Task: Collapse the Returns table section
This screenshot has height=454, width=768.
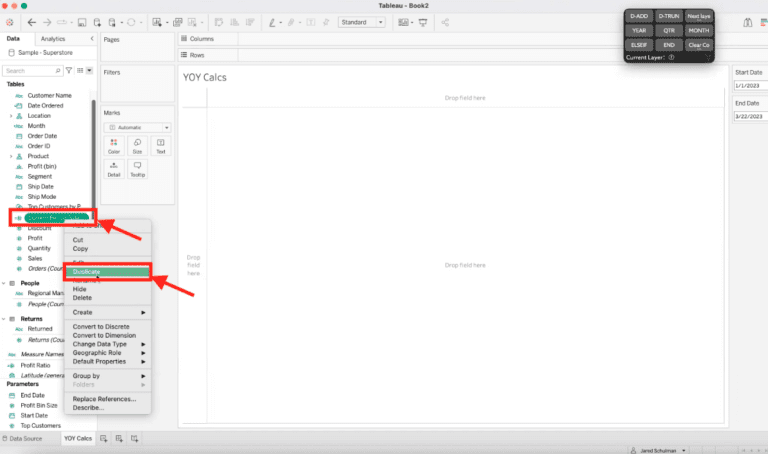Action: [x=4, y=319]
